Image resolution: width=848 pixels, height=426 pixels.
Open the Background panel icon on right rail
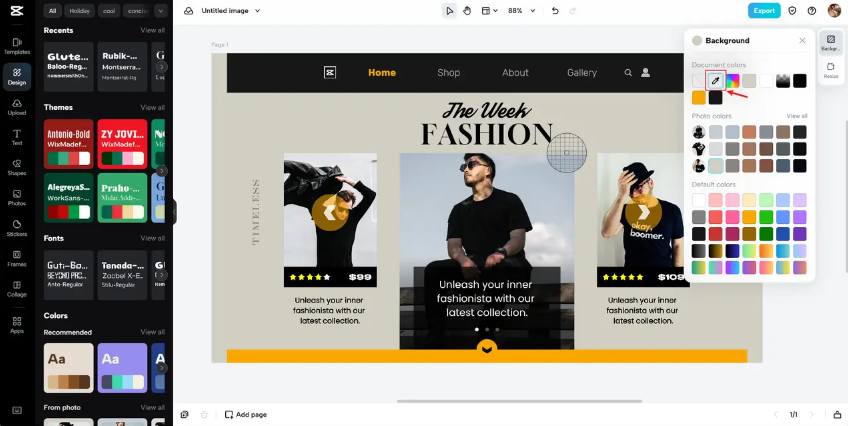tap(831, 42)
